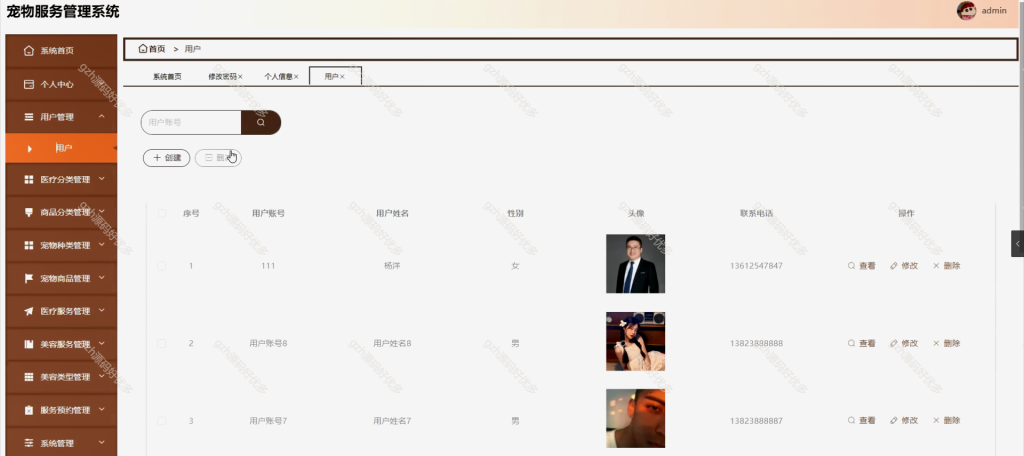This screenshot has height=456, width=1024.
Task: Click the 医疗分类管理 grid icon
Action: [x=28, y=180]
